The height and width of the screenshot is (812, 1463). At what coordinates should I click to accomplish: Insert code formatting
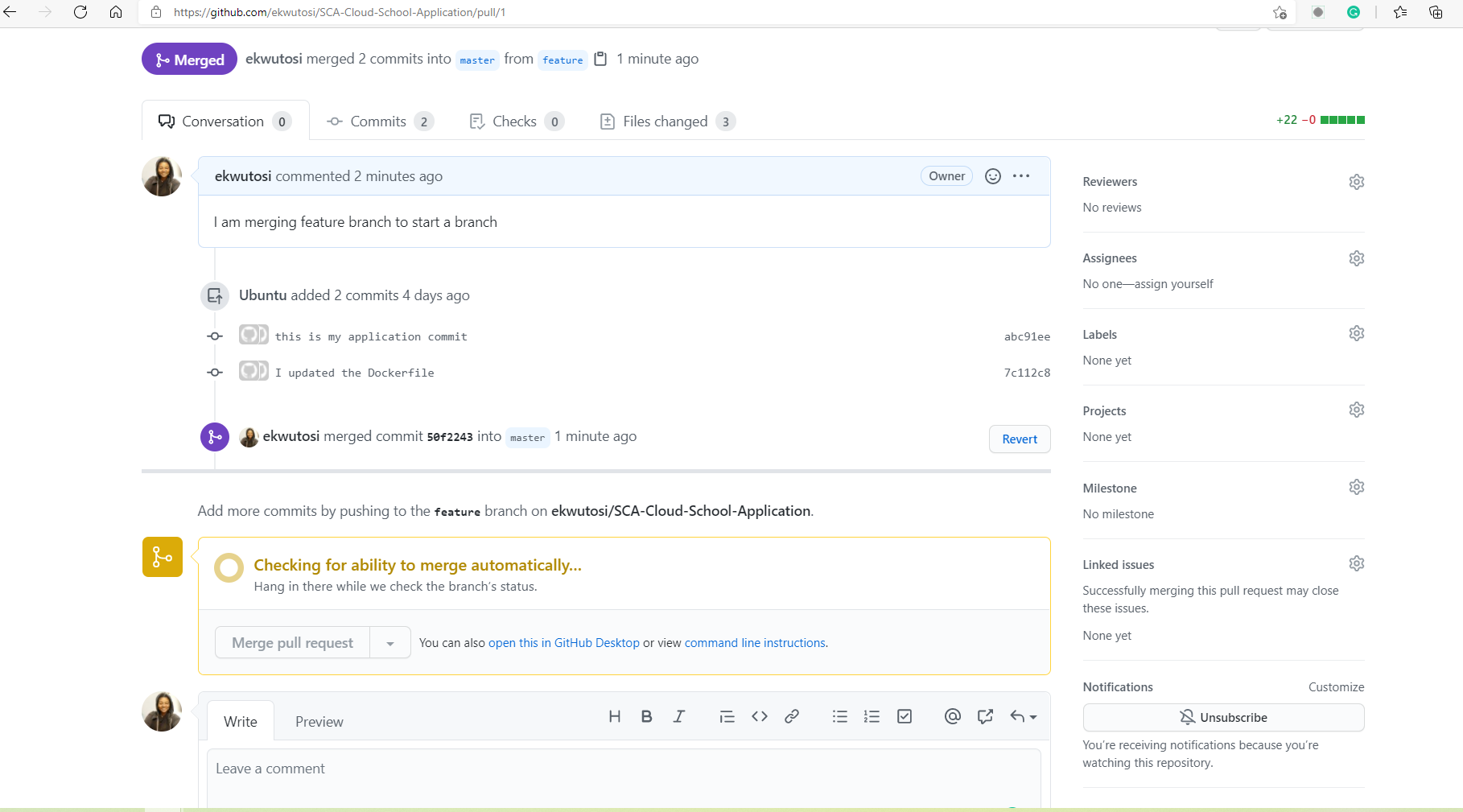[760, 716]
